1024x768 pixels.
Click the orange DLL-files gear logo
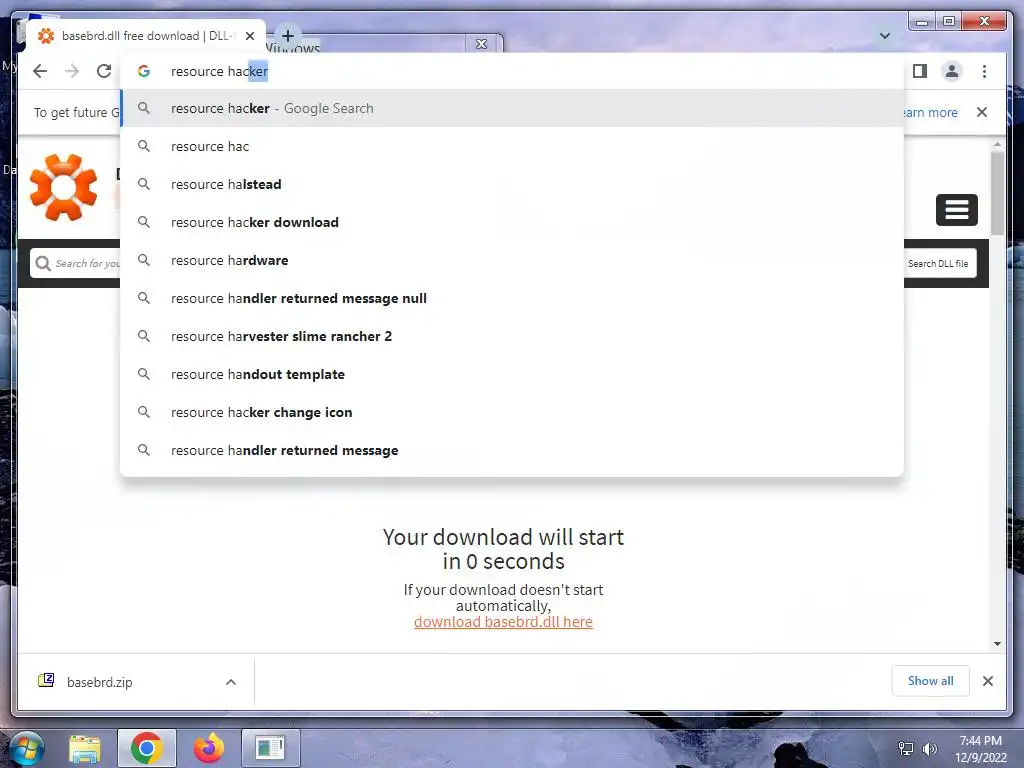(x=63, y=187)
